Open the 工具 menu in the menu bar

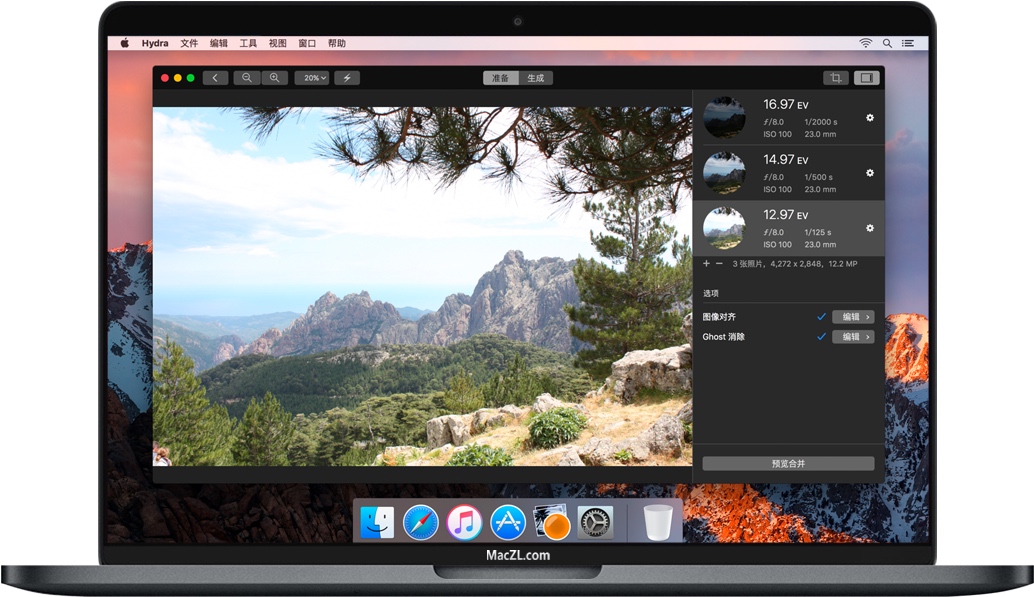[x=250, y=43]
